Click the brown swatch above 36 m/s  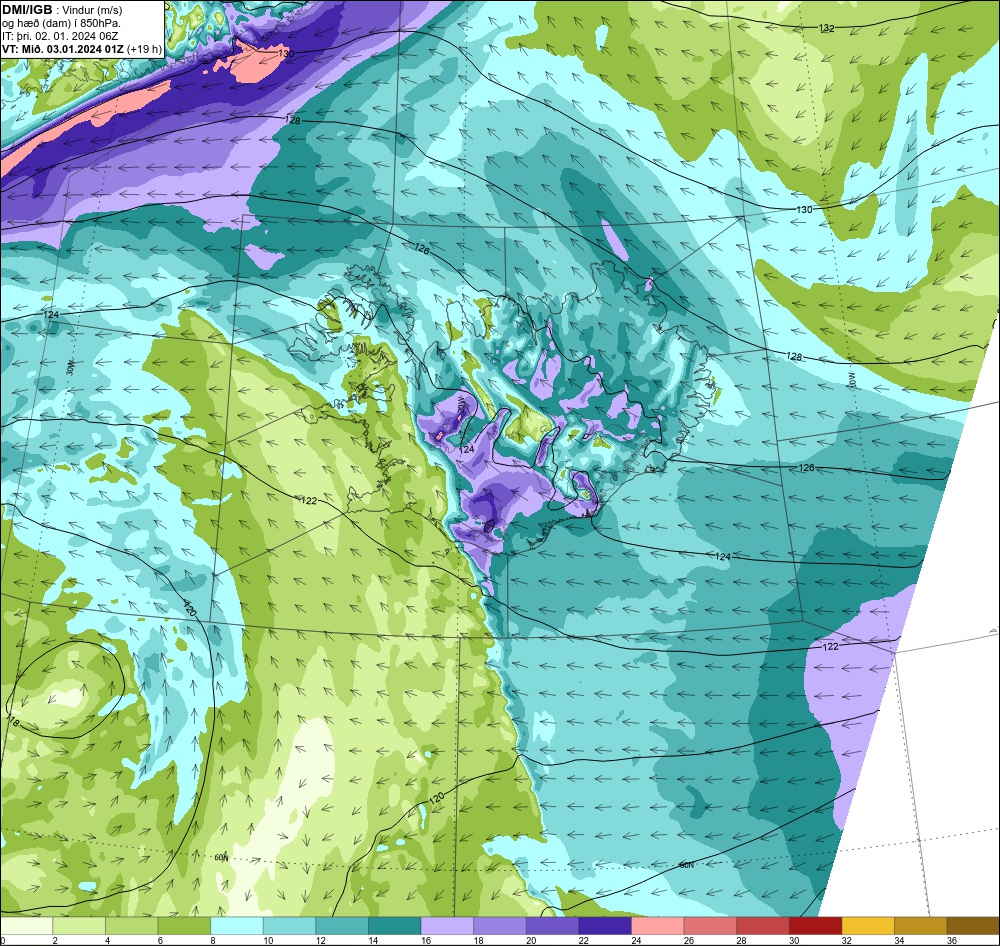pyautogui.click(x=973, y=926)
